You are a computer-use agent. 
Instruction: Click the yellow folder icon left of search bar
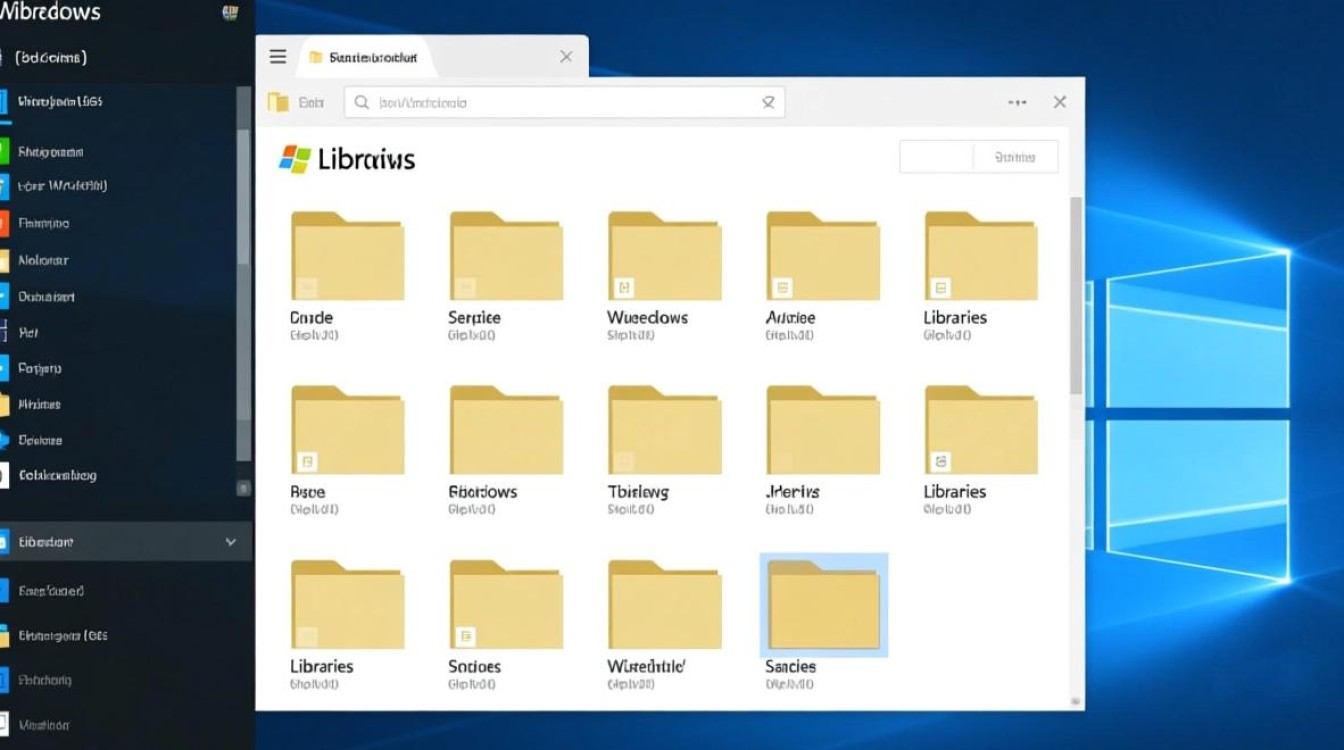[x=279, y=102]
